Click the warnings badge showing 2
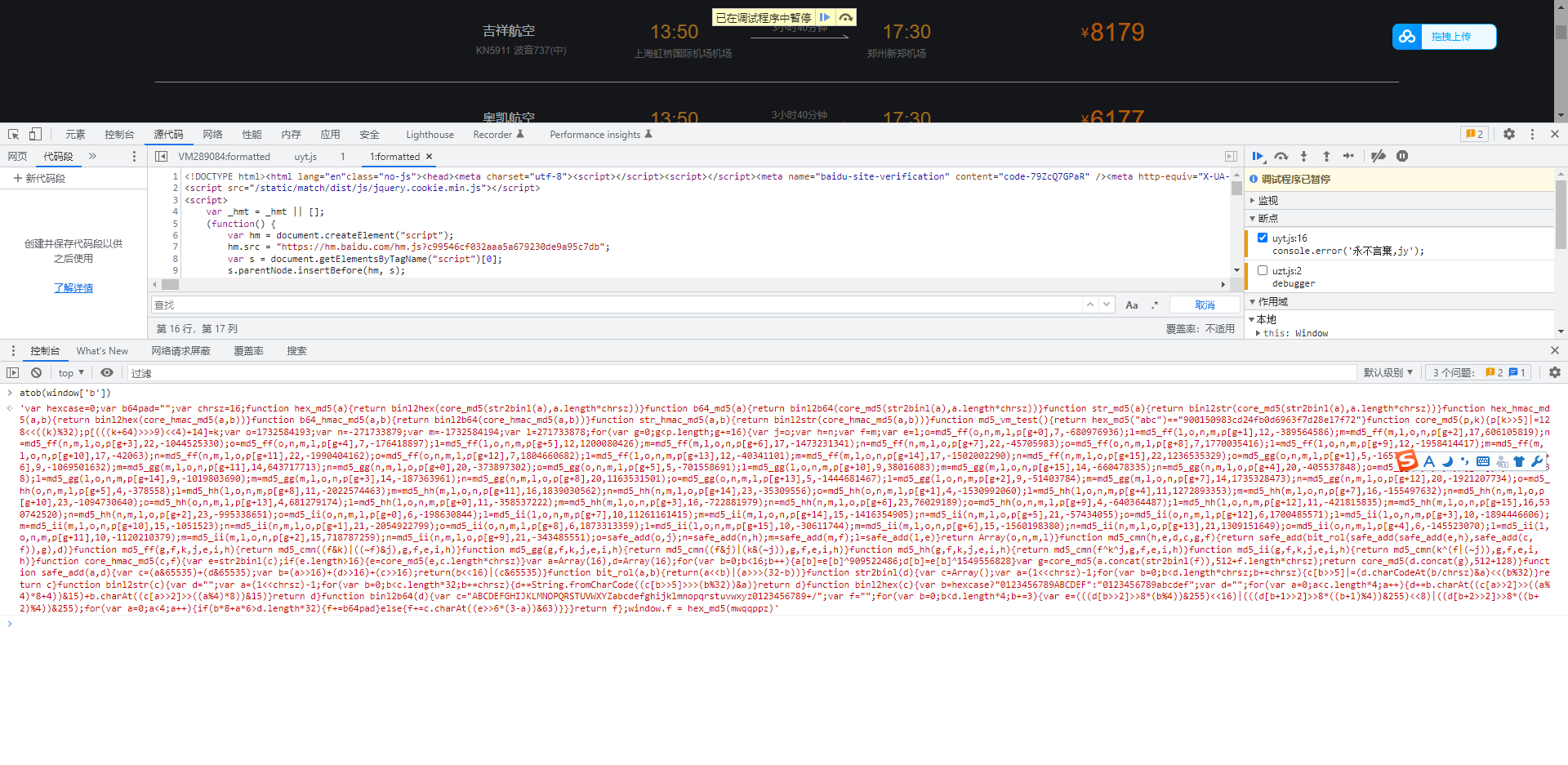The image size is (1568, 765). pyautogui.click(x=1475, y=134)
